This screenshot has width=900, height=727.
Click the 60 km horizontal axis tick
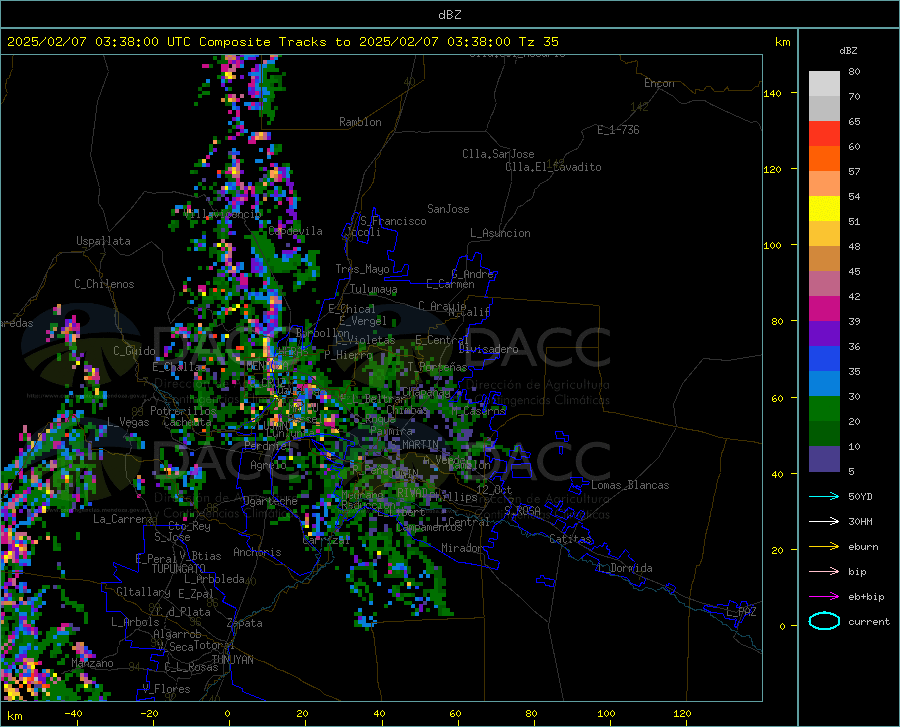tap(455, 713)
